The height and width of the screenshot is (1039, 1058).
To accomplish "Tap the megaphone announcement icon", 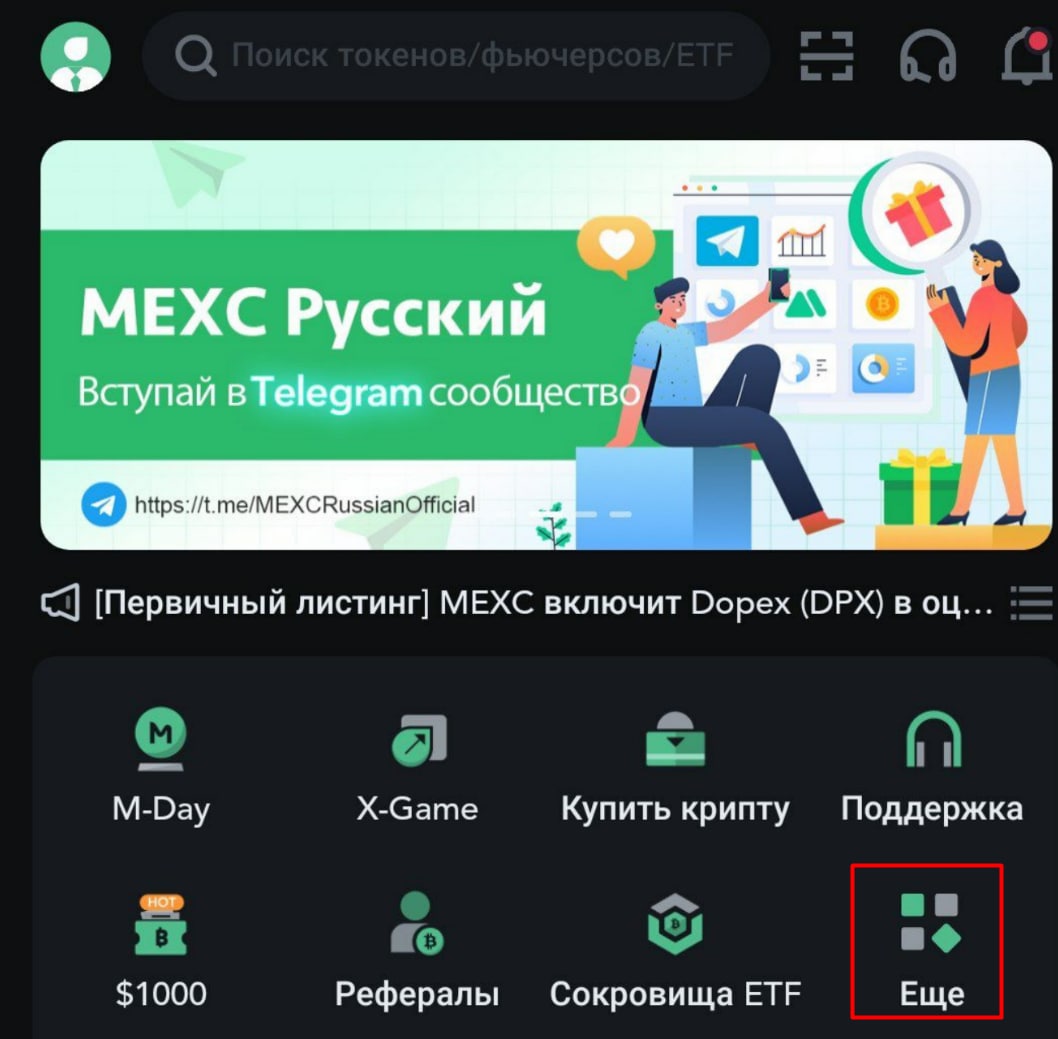I will tap(61, 602).
